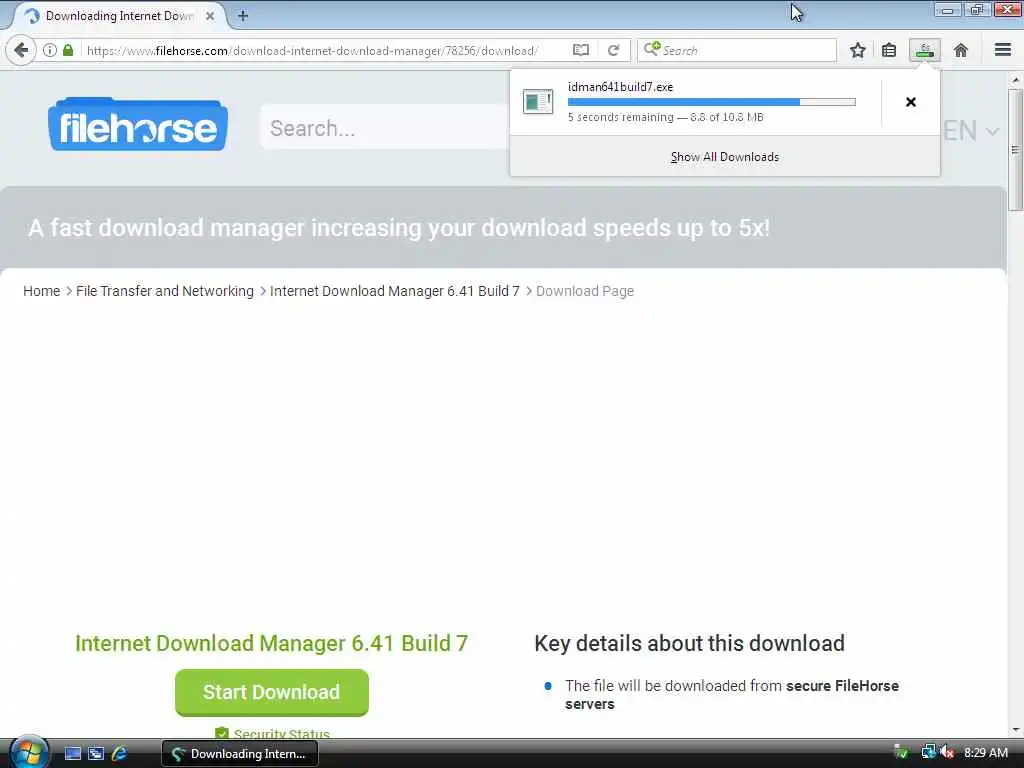Click Show All Downloads

click(x=725, y=157)
